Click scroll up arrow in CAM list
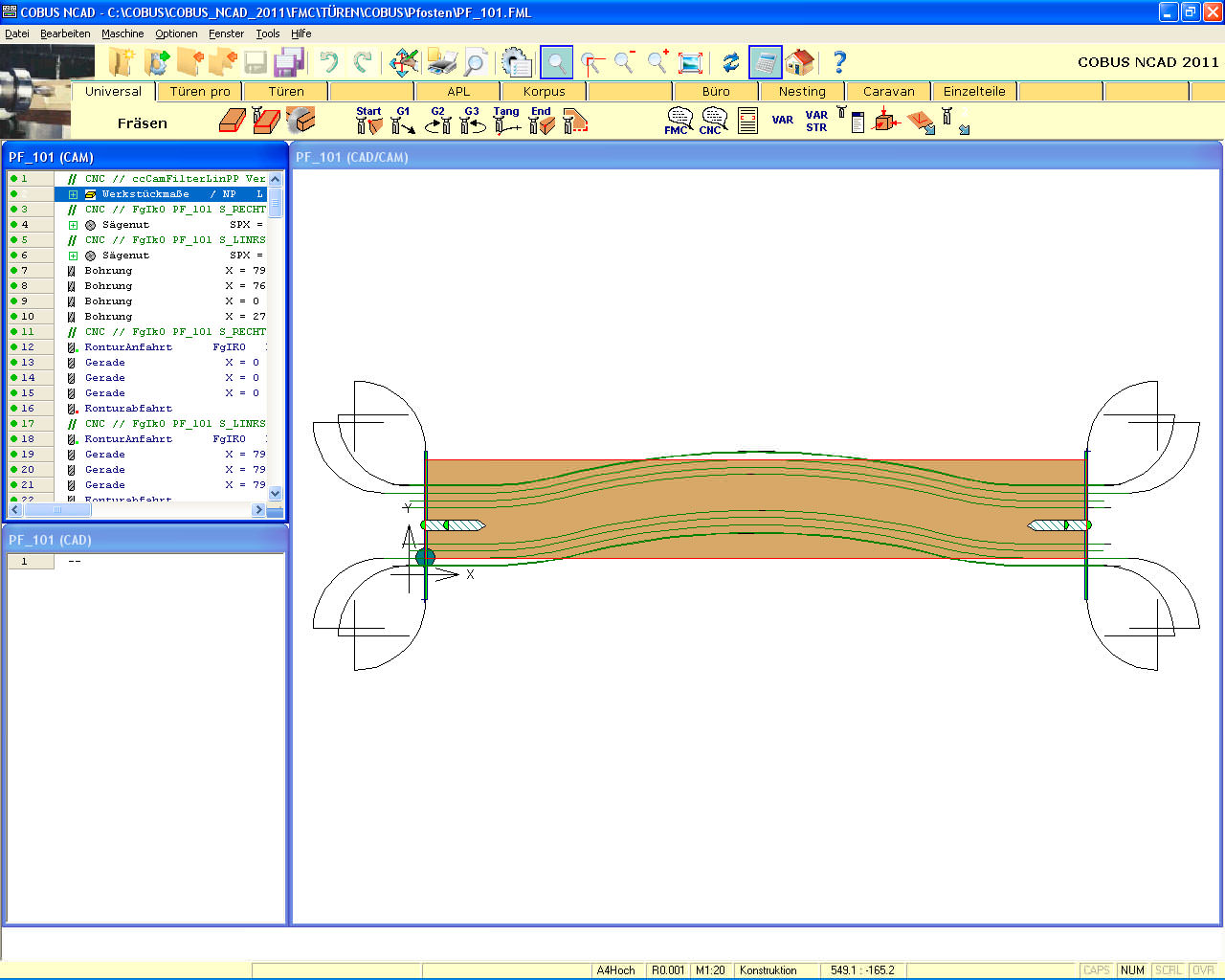Viewport: 1225px width, 980px height. 276,179
